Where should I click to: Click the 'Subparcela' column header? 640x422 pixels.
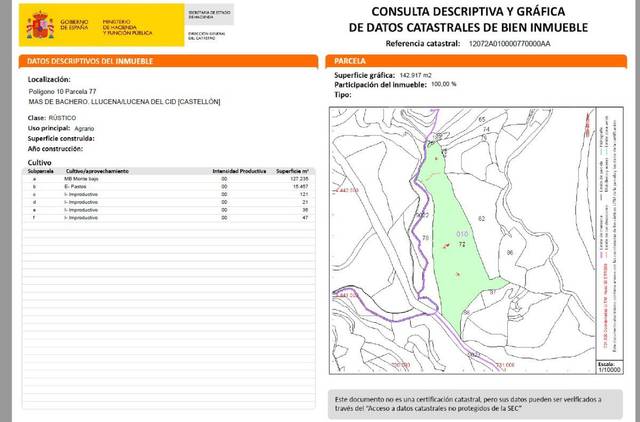(x=40, y=171)
